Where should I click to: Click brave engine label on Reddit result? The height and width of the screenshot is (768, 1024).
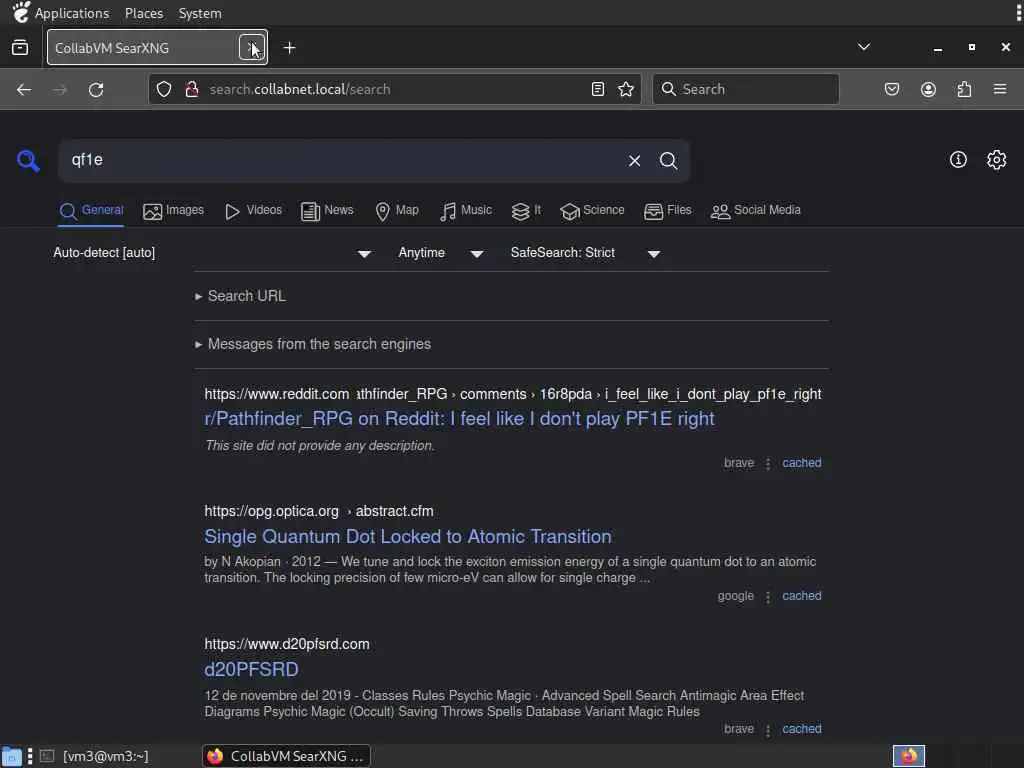(739, 463)
